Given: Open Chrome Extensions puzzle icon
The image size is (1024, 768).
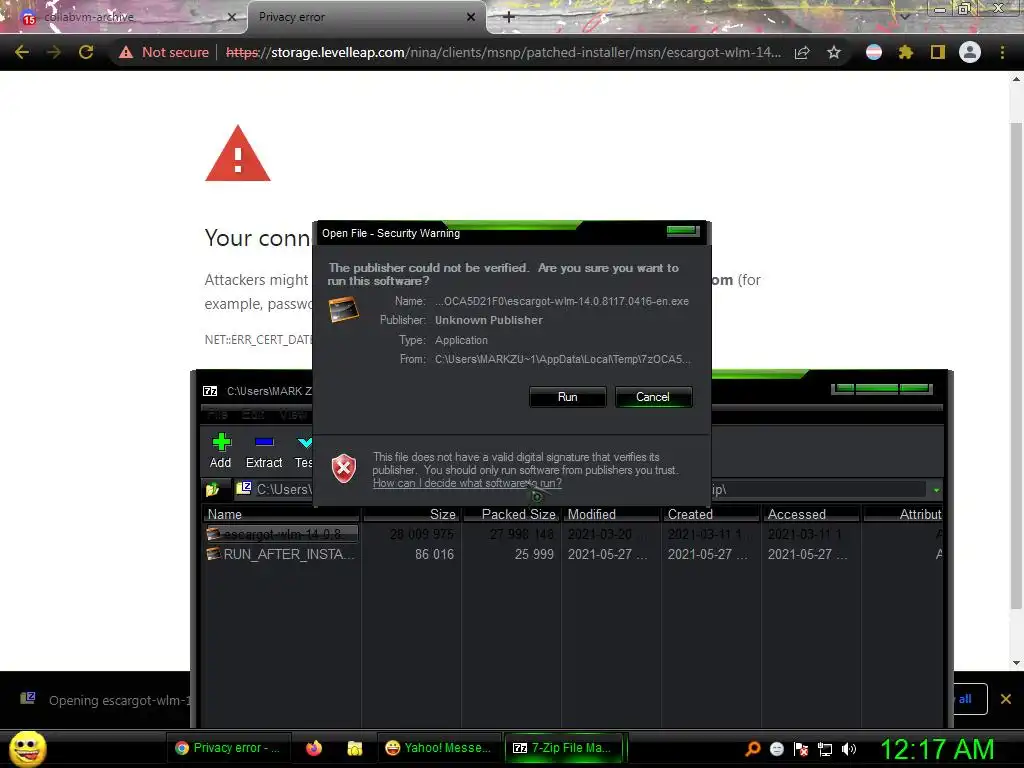Looking at the screenshot, I should (905, 52).
